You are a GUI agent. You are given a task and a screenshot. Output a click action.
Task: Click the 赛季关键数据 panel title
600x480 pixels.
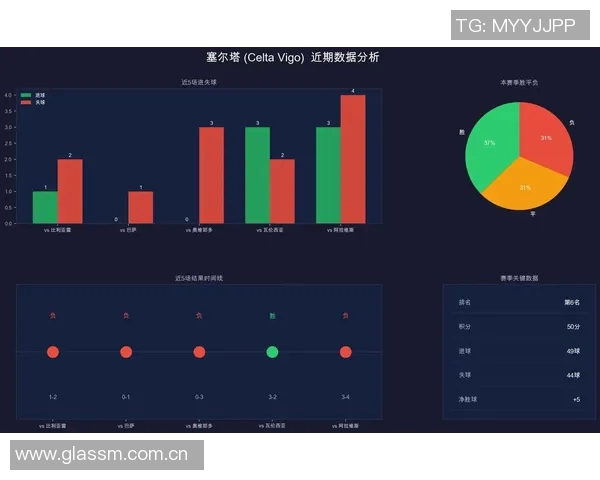(519, 278)
